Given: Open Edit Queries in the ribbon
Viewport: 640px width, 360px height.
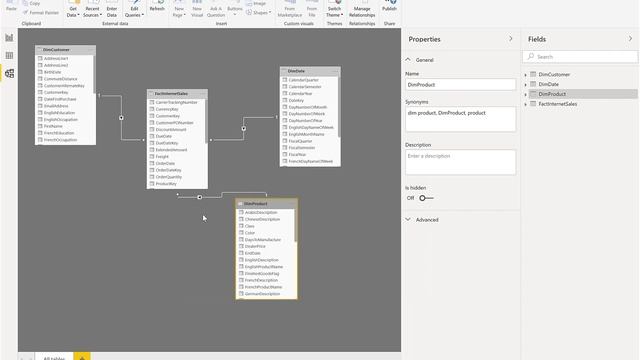Looking at the screenshot, I should 134,9.
